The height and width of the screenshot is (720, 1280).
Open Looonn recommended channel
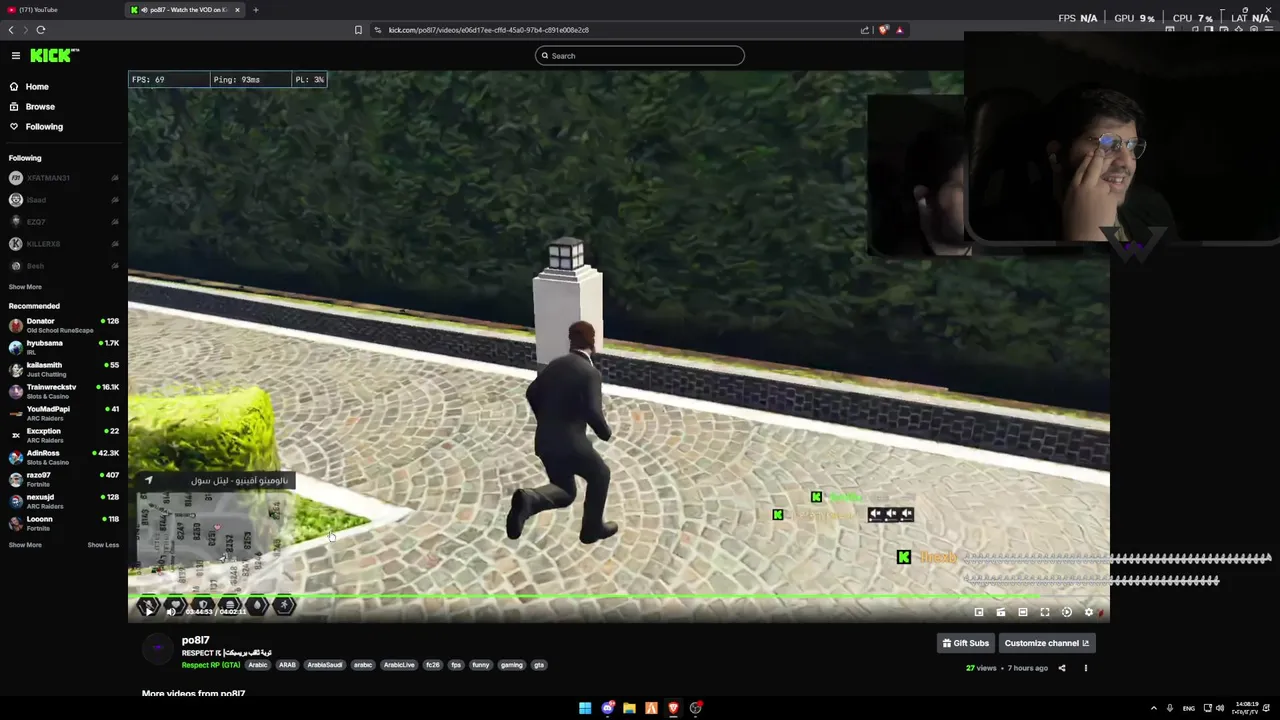coord(62,523)
